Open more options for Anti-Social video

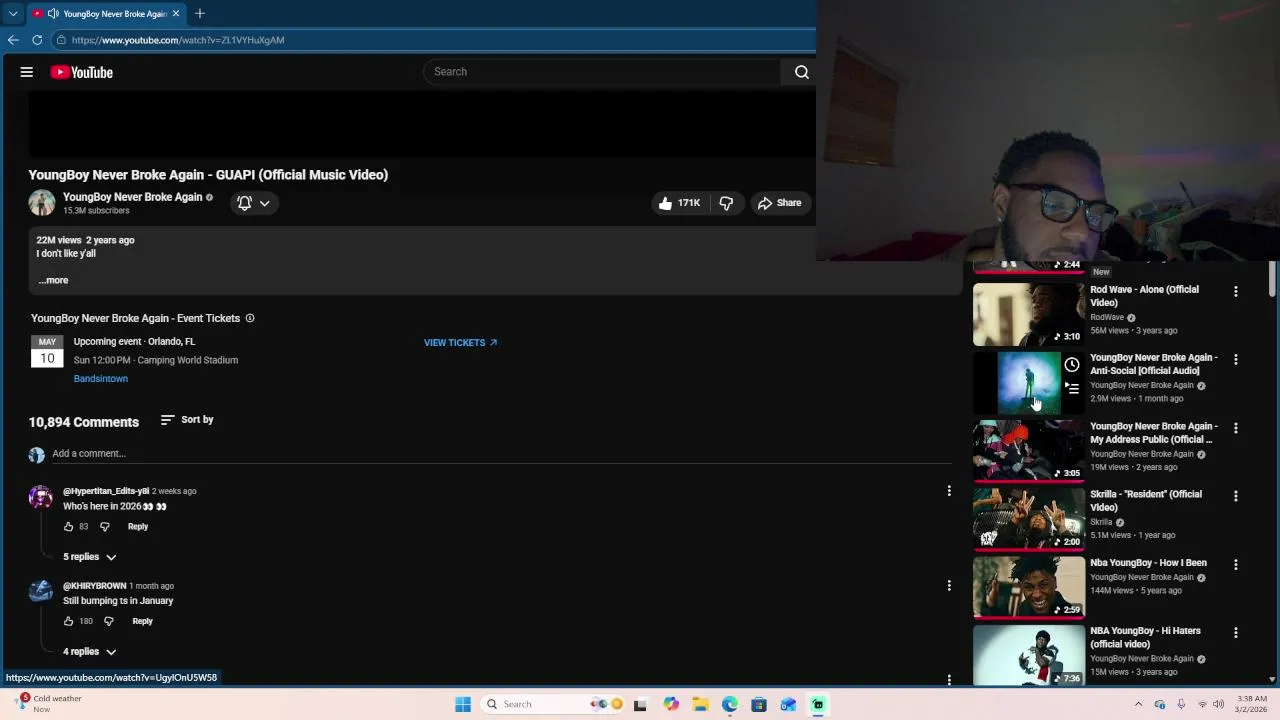pyautogui.click(x=1236, y=360)
